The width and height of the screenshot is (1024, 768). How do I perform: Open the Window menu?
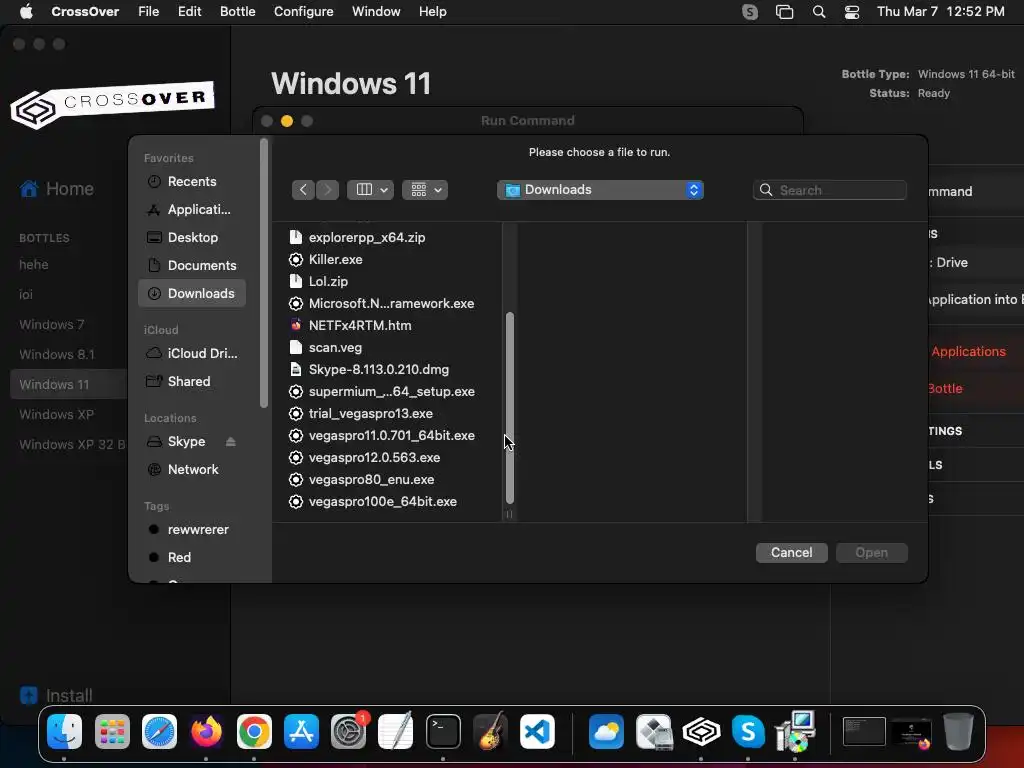pyautogui.click(x=376, y=12)
